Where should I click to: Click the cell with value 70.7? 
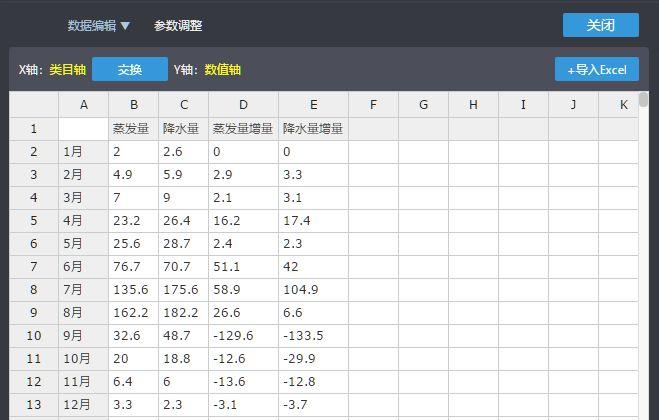pyautogui.click(x=184, y=267)
